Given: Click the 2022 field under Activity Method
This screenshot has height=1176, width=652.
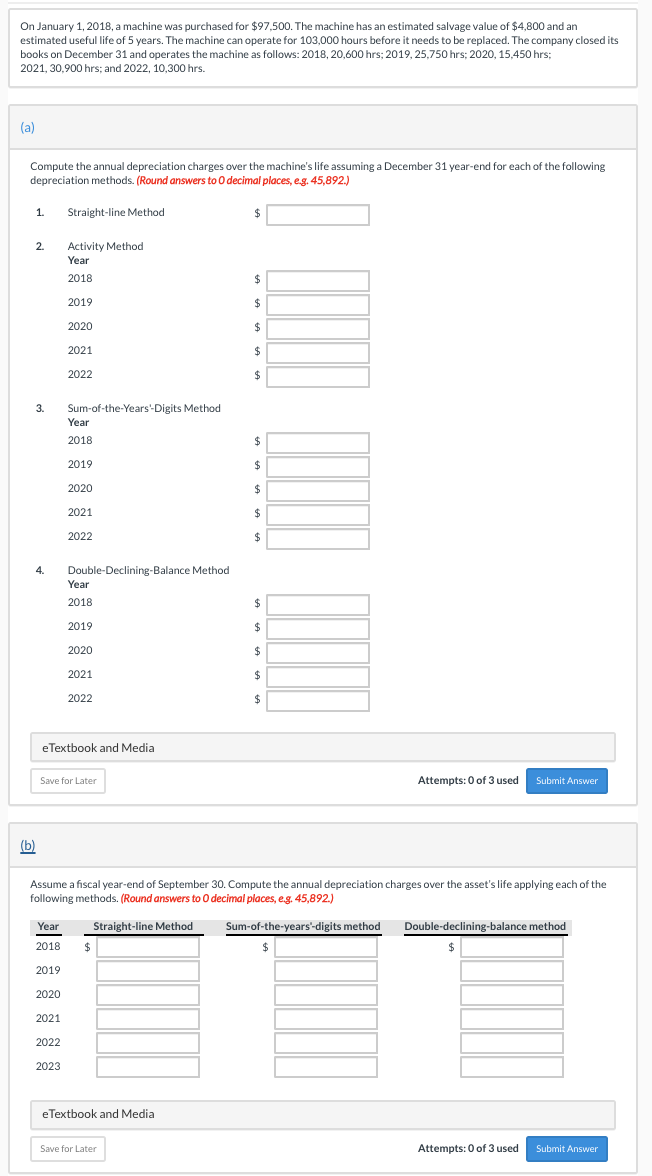Looking at the screenshot, I should pyautogui.click(x=317, y=374).
